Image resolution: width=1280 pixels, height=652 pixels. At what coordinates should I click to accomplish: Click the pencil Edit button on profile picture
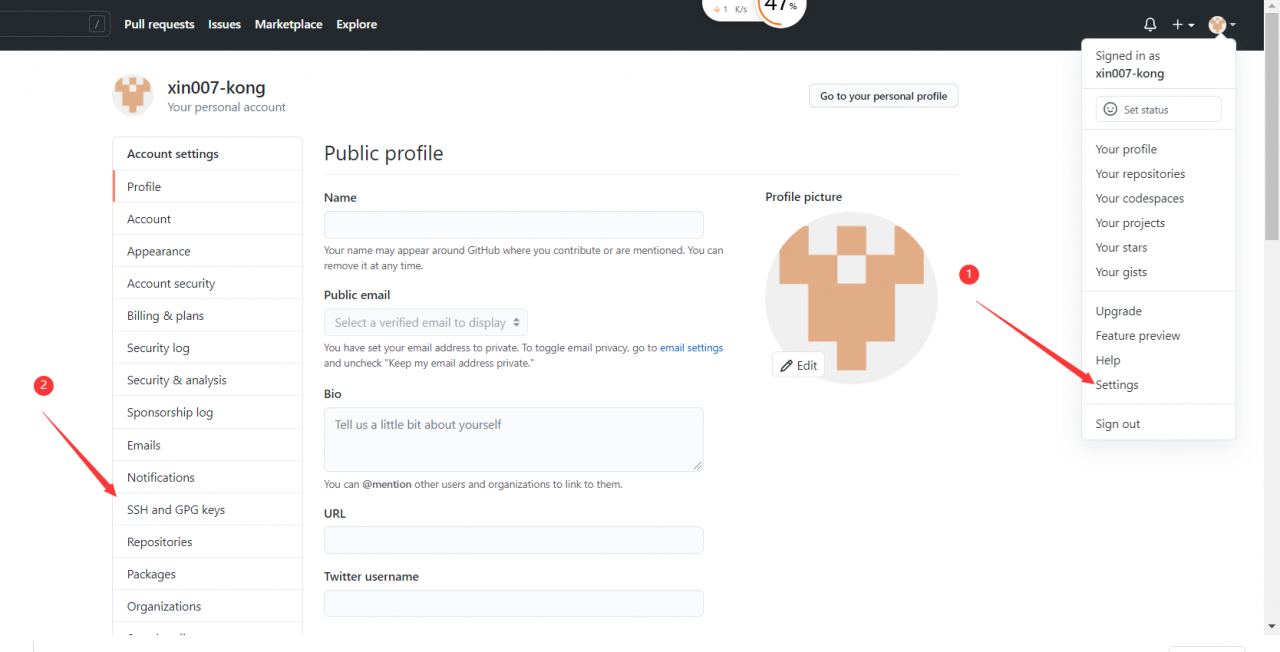pyautogui.click(x=799, y=365)
